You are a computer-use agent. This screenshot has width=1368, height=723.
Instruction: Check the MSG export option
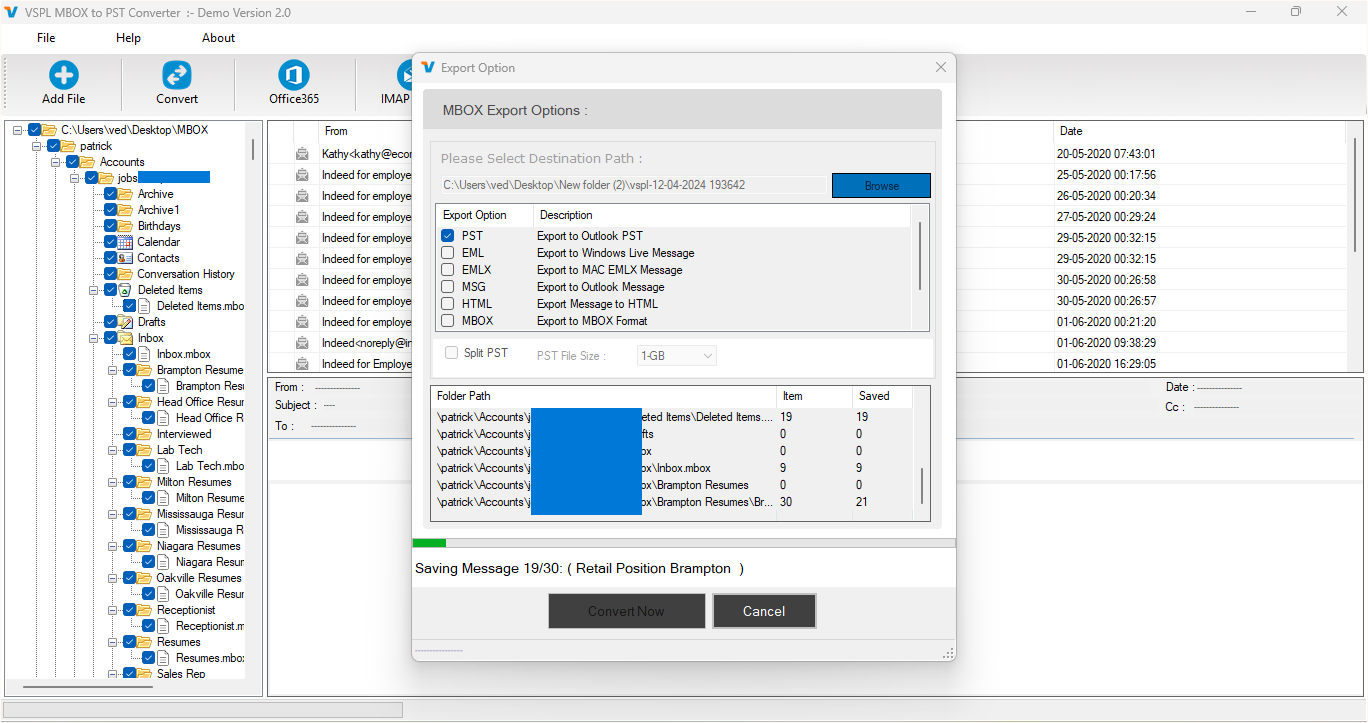click(x=448, y=287)
